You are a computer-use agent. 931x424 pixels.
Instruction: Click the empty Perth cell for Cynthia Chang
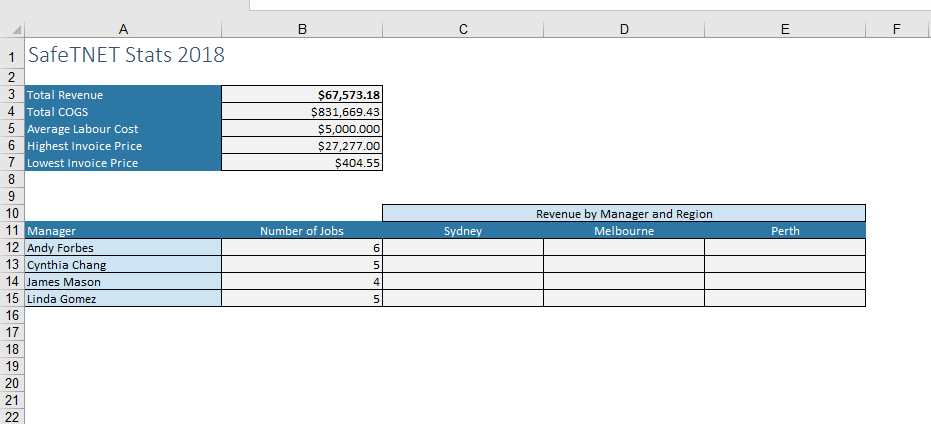point(785,265)
